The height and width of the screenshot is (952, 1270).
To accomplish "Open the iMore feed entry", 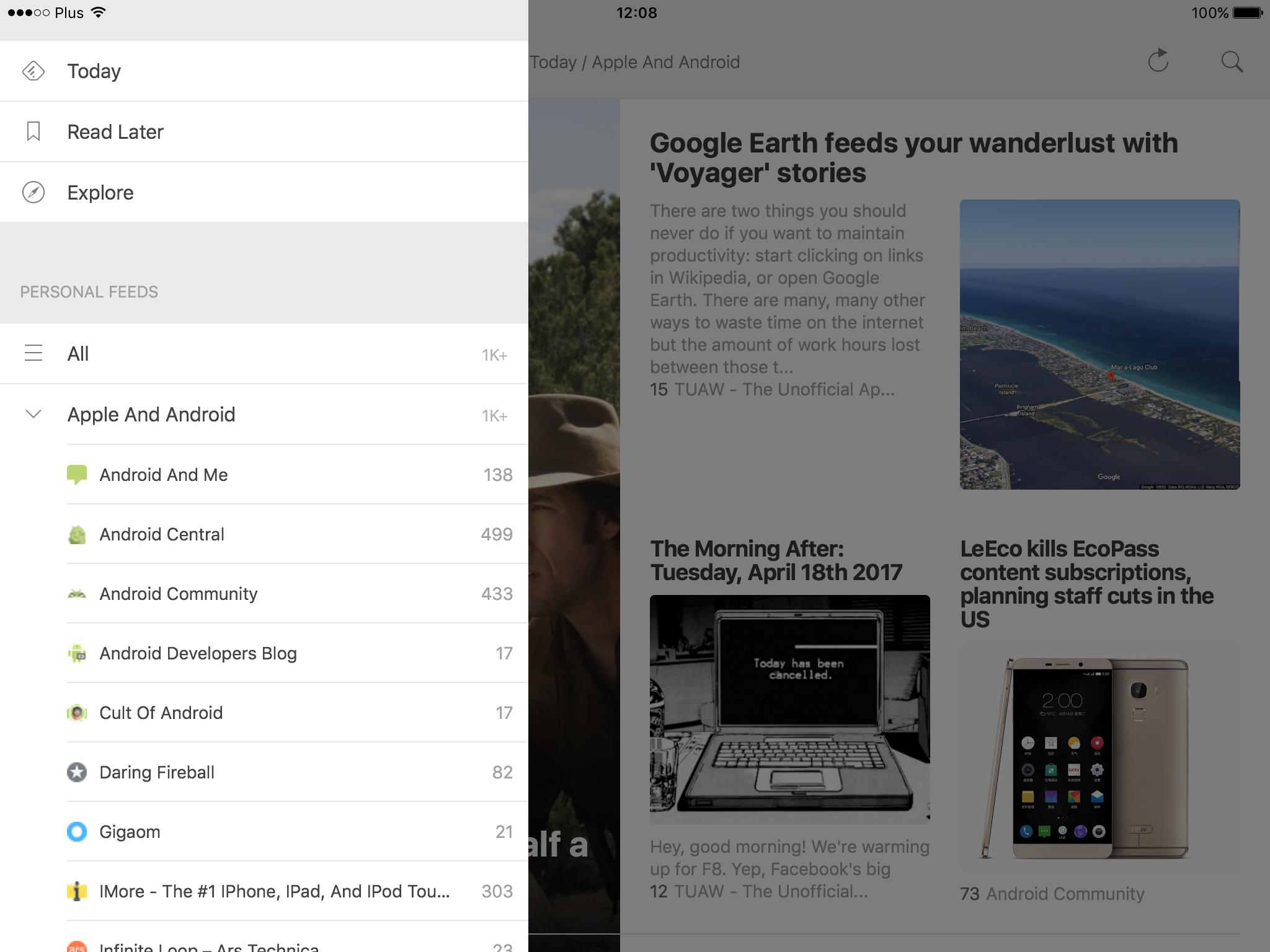I will tap(274, 891).
